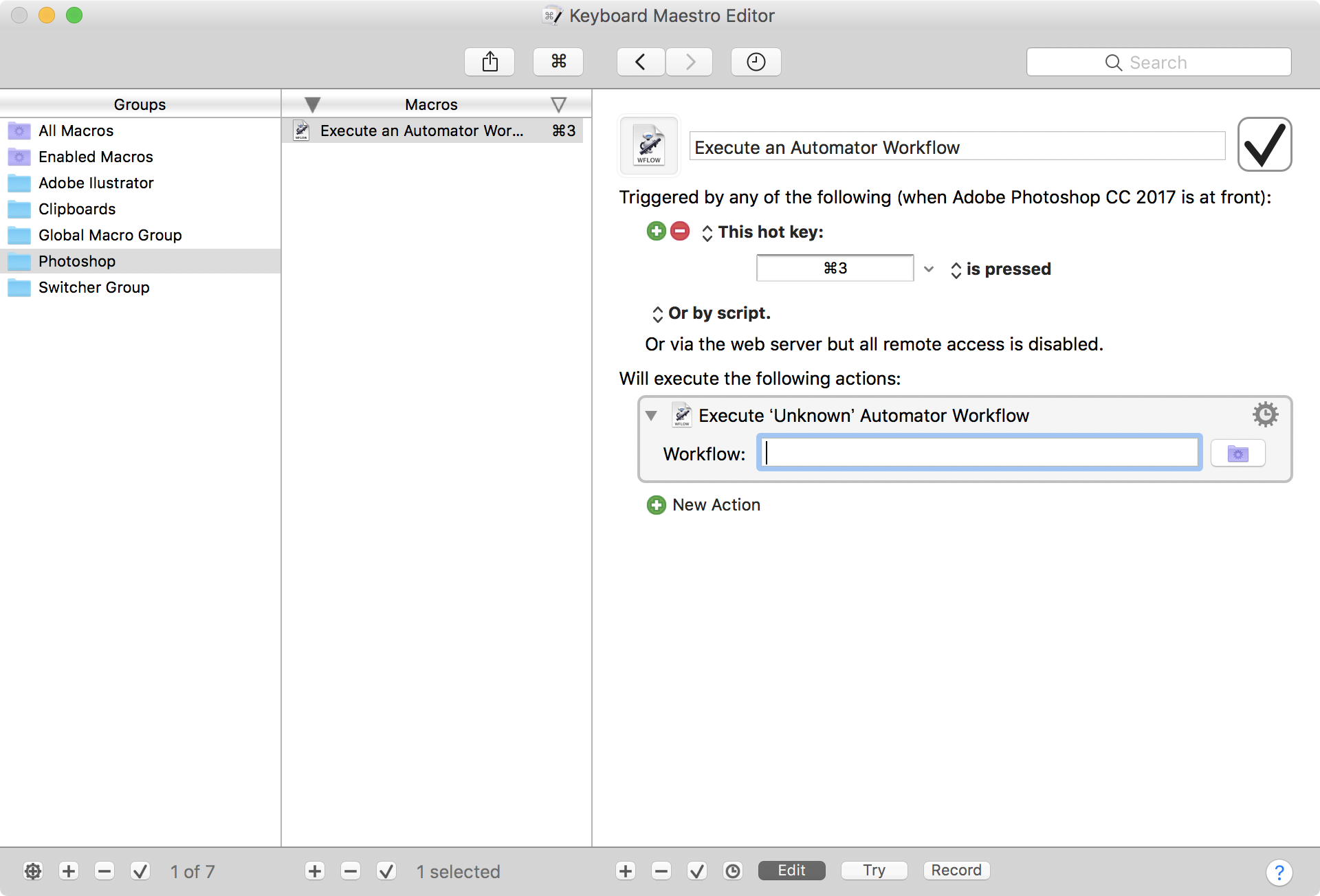1320x896 pixels.
Task: Select the Clipboards group
Action: (x=140, y=209)
